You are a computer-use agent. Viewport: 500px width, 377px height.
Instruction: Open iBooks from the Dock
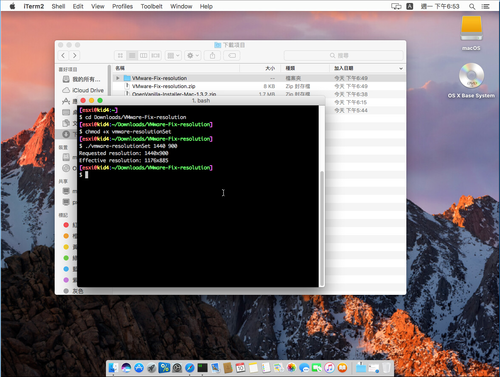(x=342, y=368)
